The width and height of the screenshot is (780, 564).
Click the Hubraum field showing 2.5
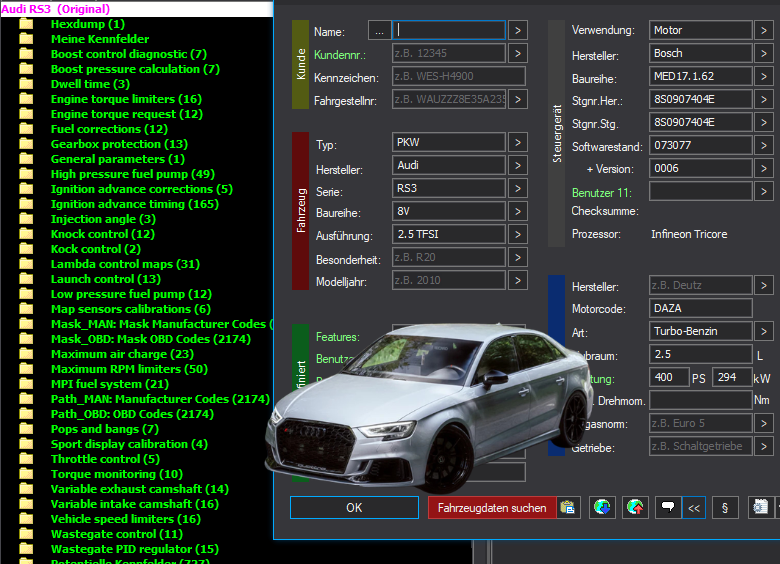pyautogui.click(x=700, y=354)
